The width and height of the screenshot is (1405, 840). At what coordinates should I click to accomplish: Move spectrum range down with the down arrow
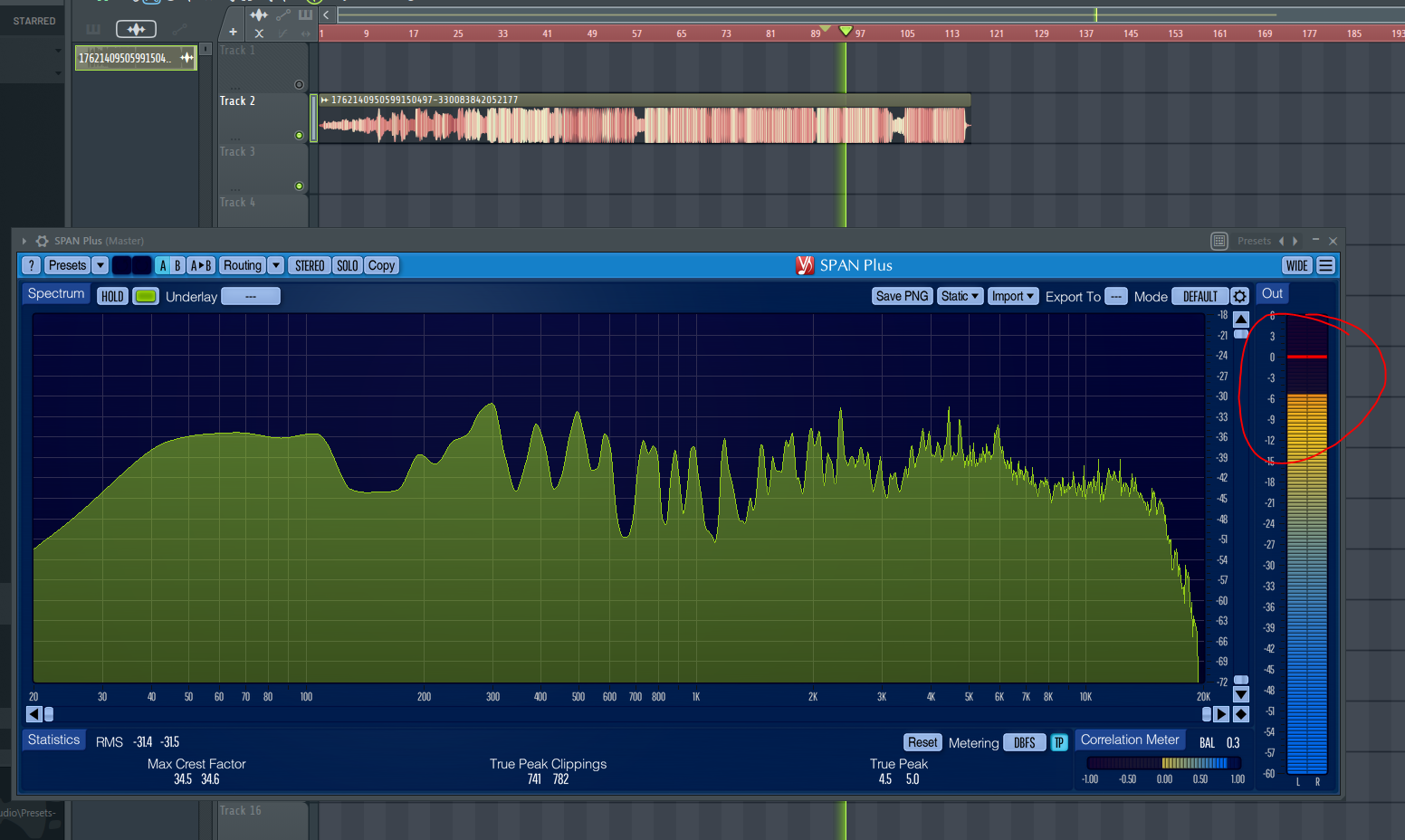[x=1241, y=694]
